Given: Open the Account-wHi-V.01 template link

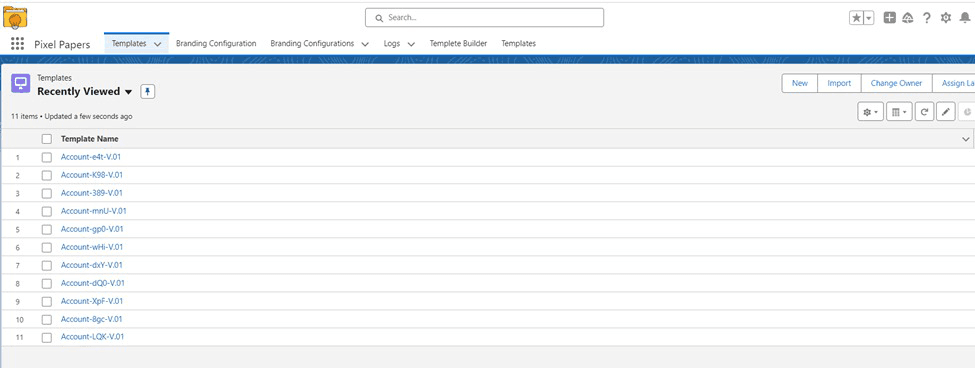Looking at the screenshot, I should [92, 247].
